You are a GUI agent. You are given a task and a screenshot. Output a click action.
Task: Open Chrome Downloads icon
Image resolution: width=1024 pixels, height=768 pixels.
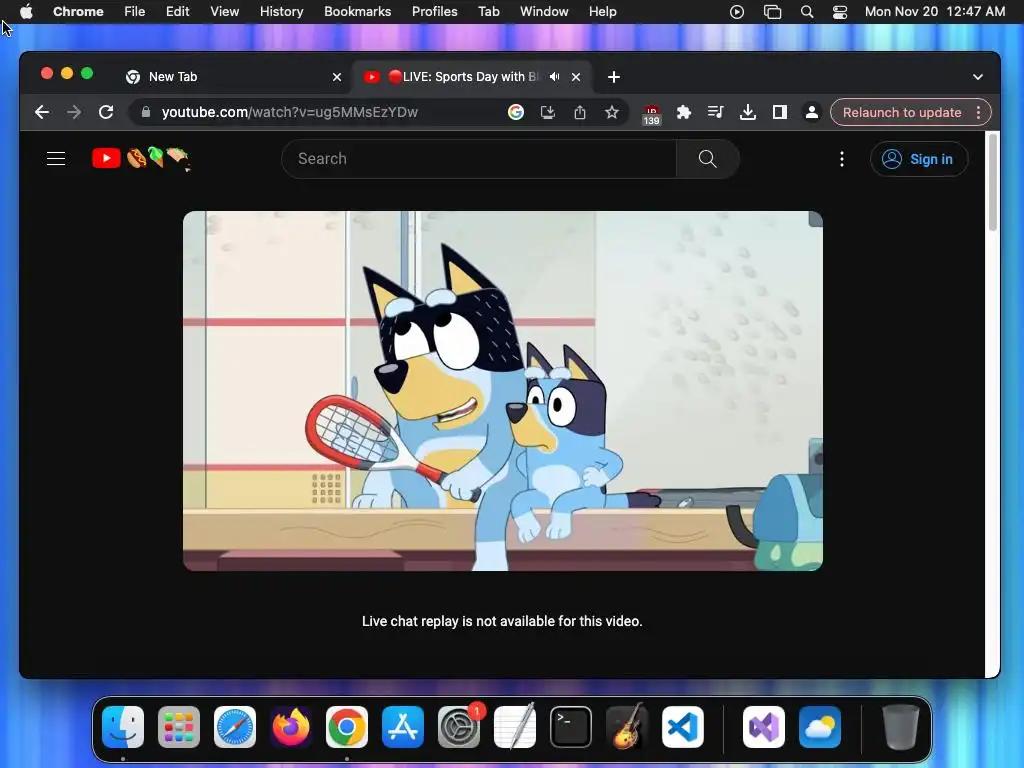point(748,112)
